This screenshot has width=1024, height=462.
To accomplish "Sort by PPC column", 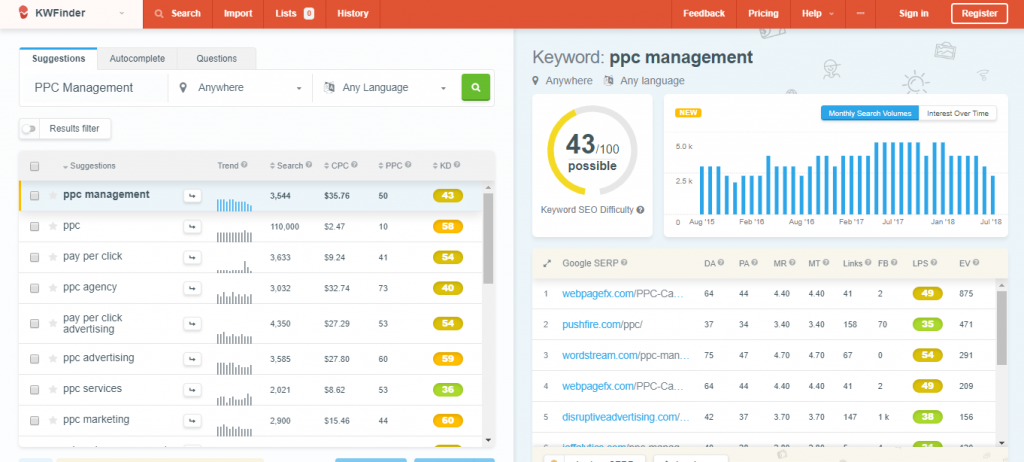I will click(390, 166).
